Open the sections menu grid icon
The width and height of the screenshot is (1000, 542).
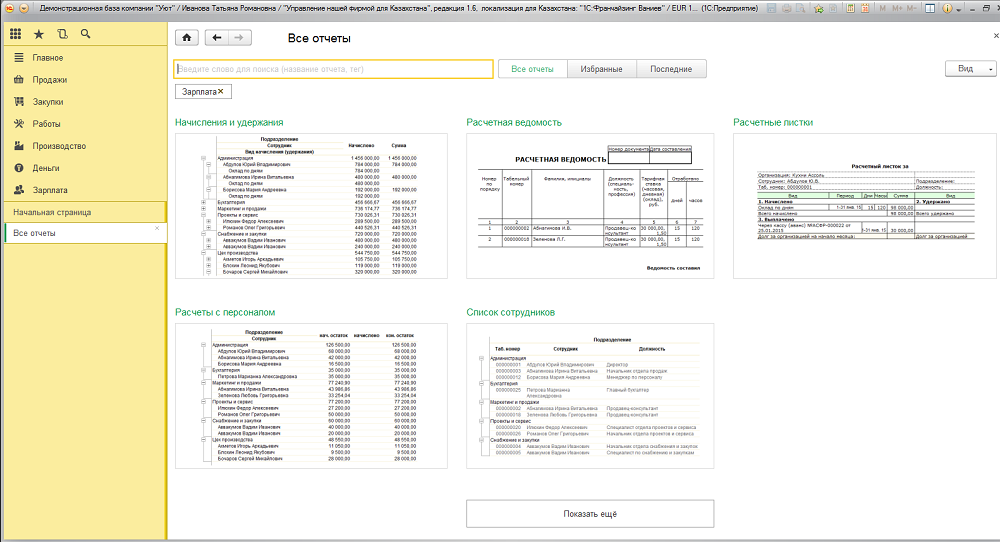(15, 34)
